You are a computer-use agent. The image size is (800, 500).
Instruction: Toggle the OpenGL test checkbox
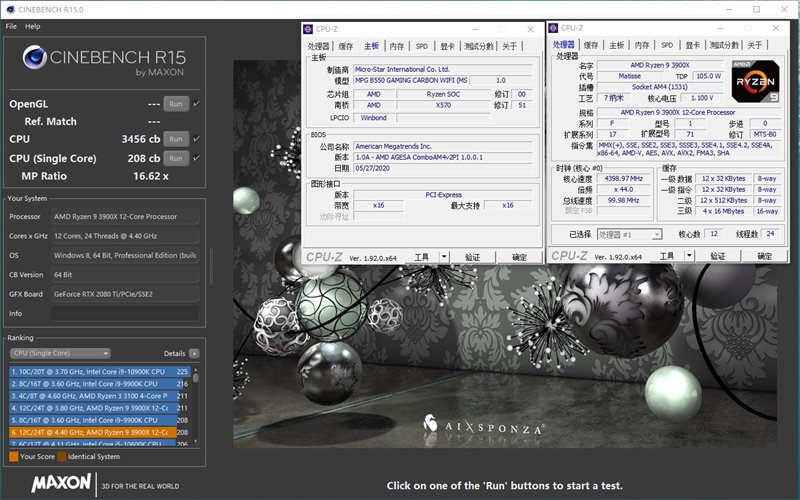tap(196, 104)
